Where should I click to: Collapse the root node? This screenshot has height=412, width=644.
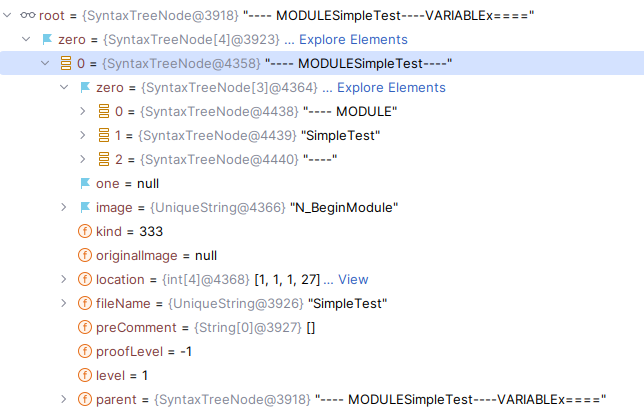(9, 15)
